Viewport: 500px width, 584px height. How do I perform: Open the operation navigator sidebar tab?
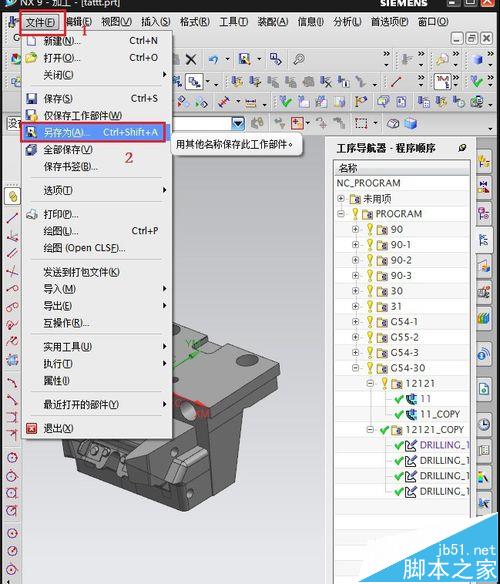click(x=484, y=240)
